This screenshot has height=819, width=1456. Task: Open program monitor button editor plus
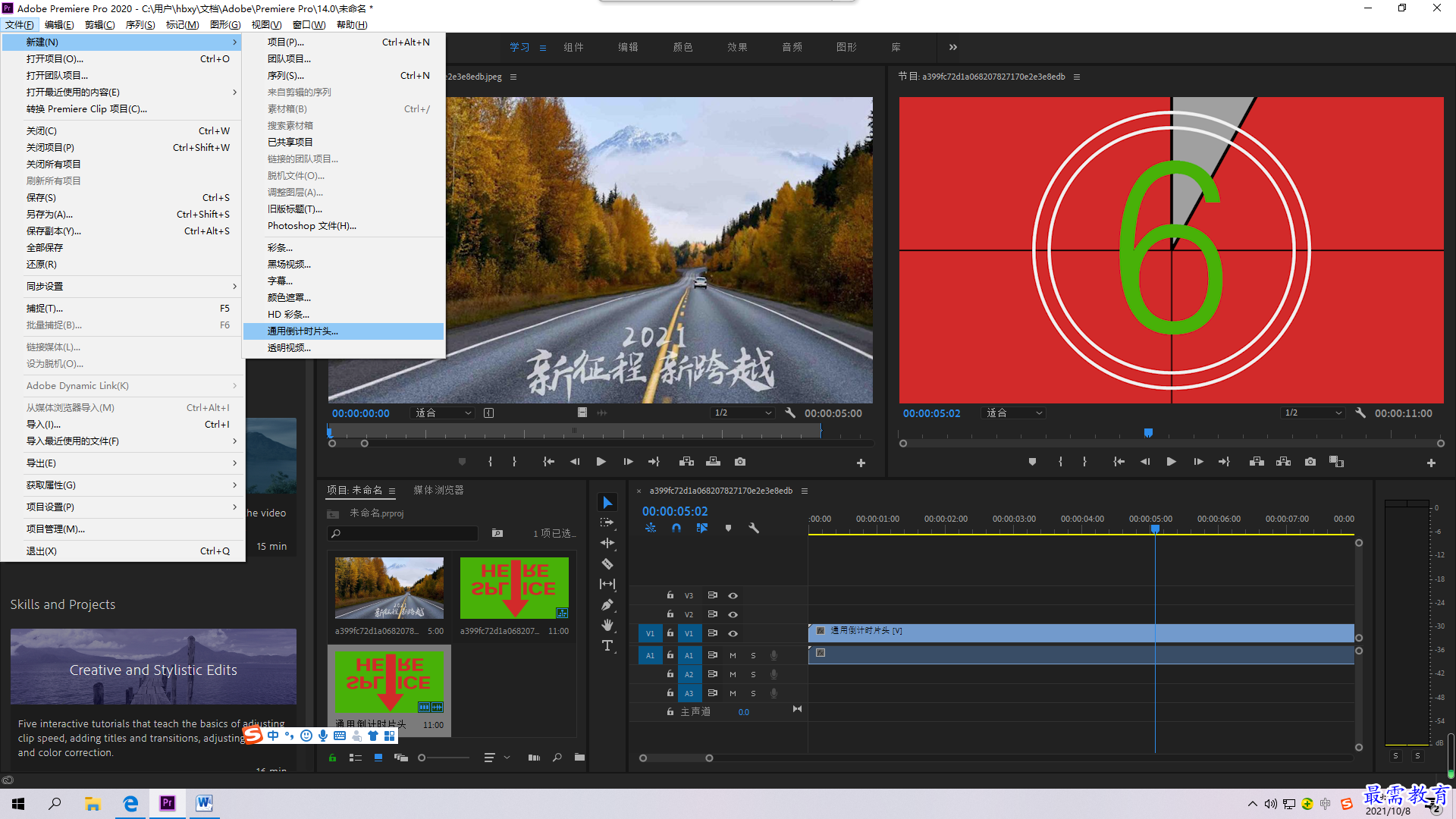pos(1431,463)
